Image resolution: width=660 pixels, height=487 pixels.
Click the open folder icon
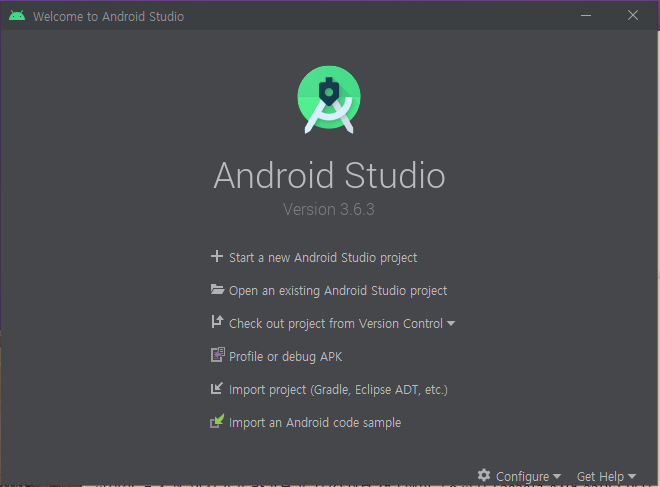click(217, 290)
